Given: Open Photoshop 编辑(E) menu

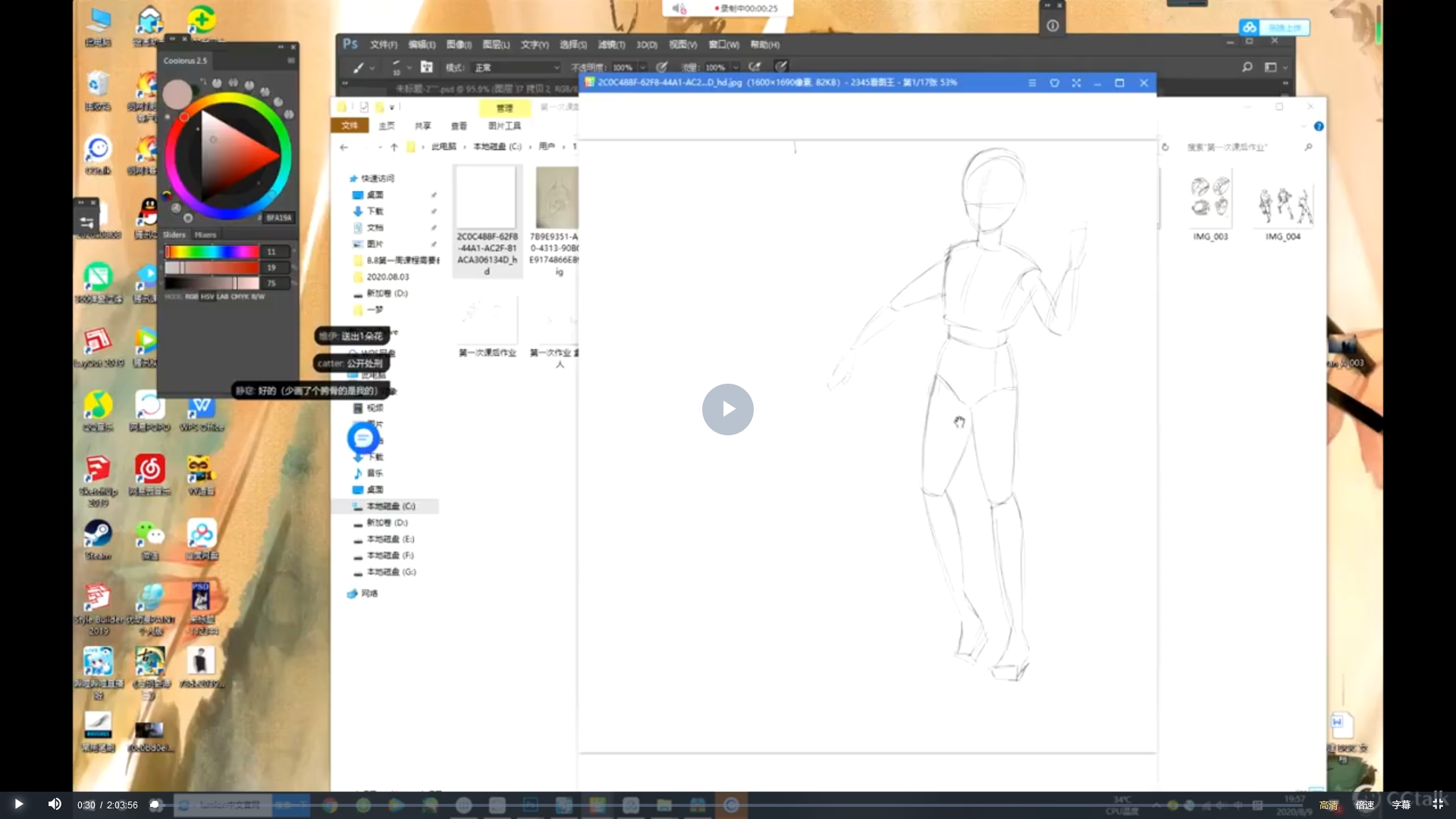Looking at the screenshot, I should coord(422,45).
